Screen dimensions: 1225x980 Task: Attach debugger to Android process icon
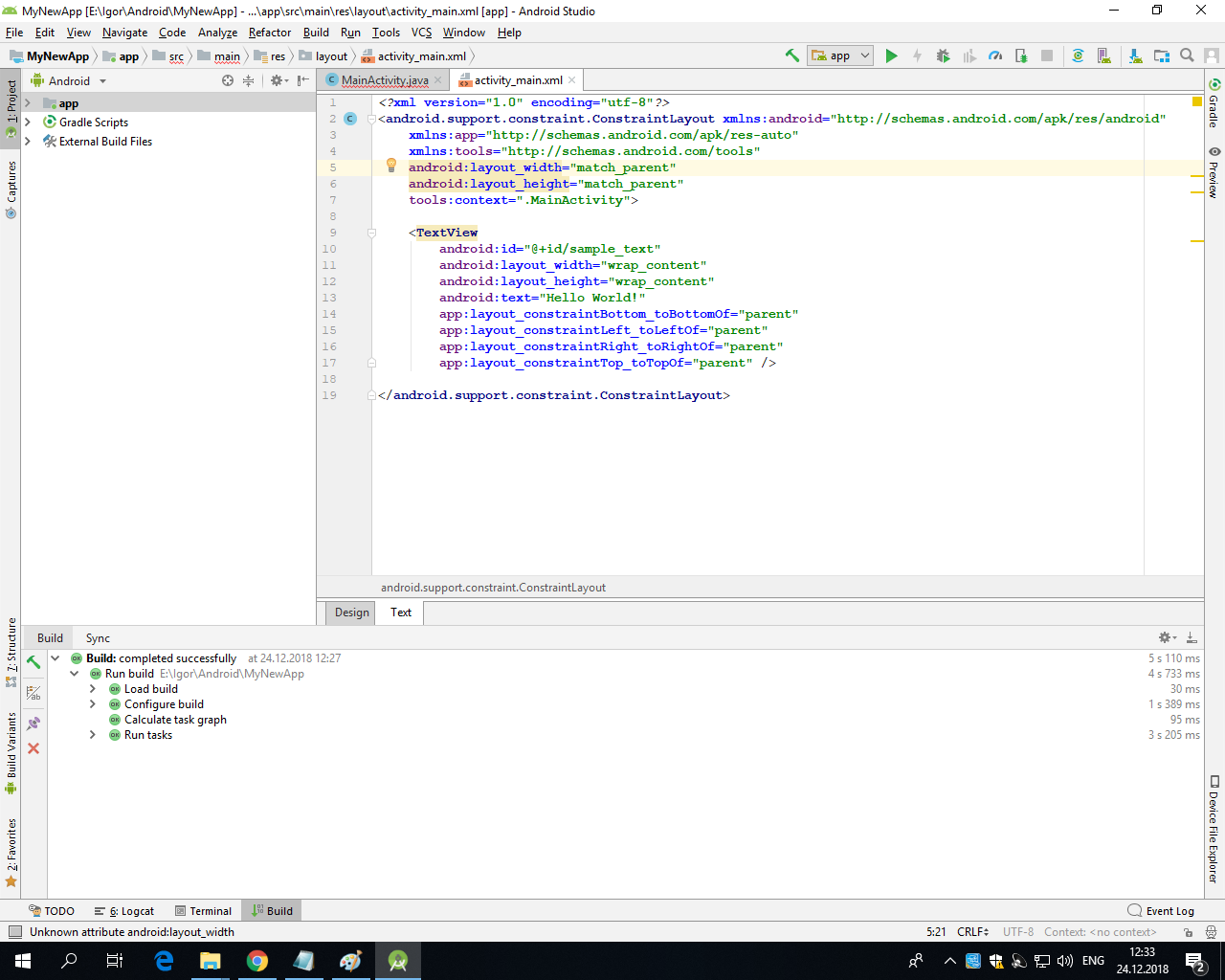1021,56
